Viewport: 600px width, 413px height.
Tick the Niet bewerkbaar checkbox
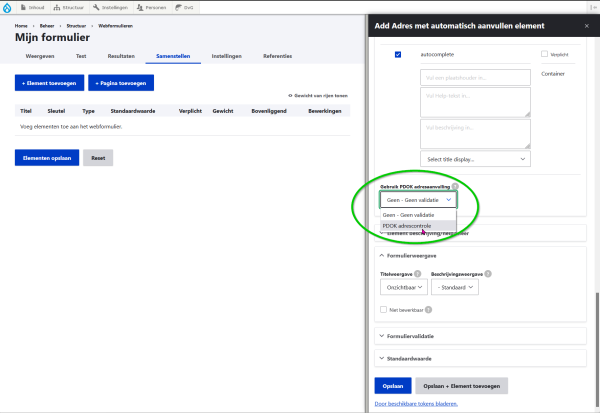coord(384,310)
